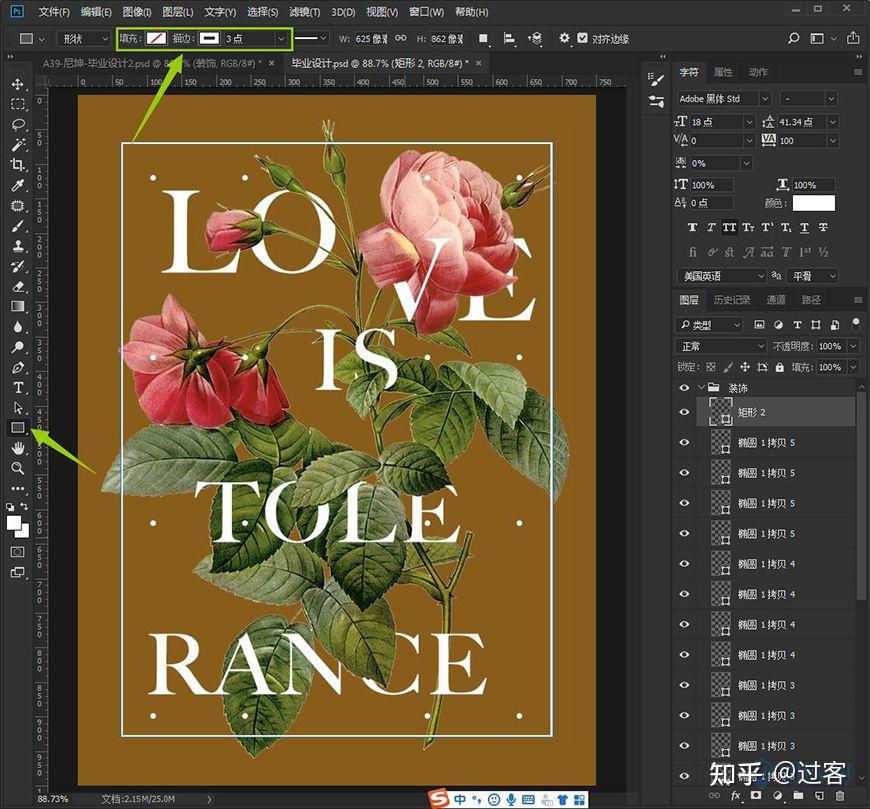The image size is (870, 809).
Task: Toggle All Caps text style
Action: coord(729,227)
